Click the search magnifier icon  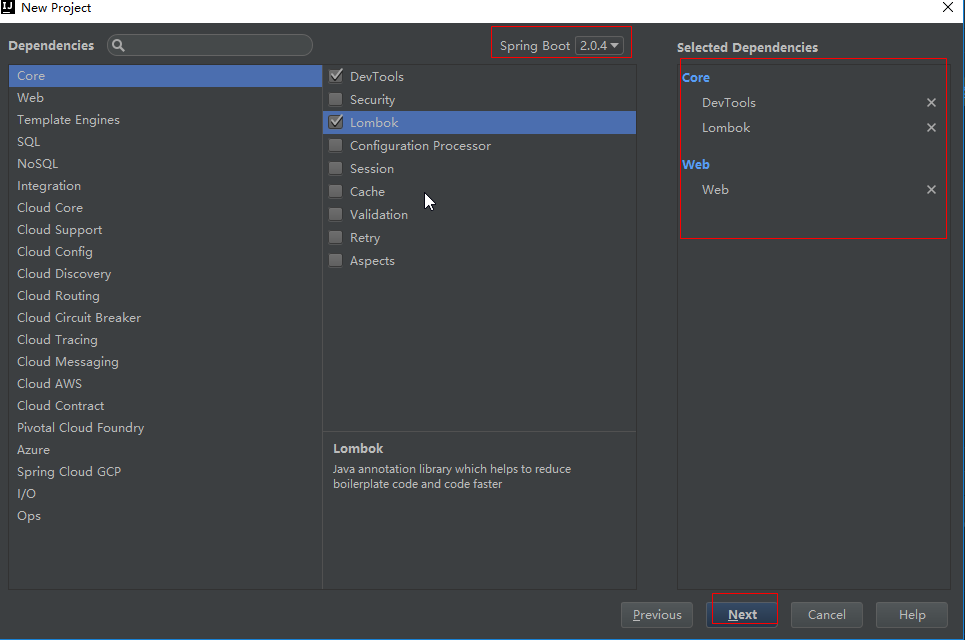point(118,45)
